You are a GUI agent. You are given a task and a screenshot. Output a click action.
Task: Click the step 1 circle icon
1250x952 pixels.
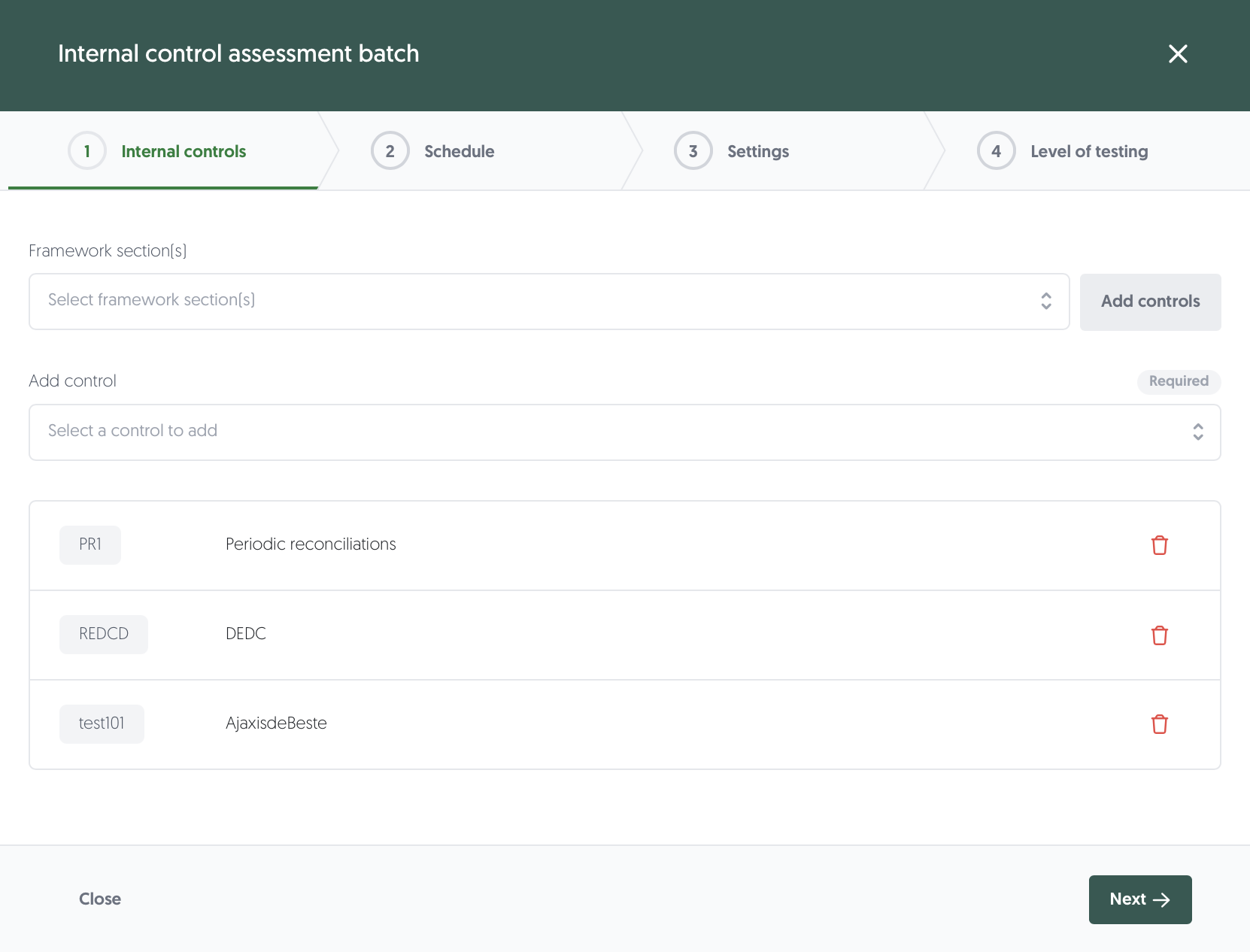(x=87, y=151)
